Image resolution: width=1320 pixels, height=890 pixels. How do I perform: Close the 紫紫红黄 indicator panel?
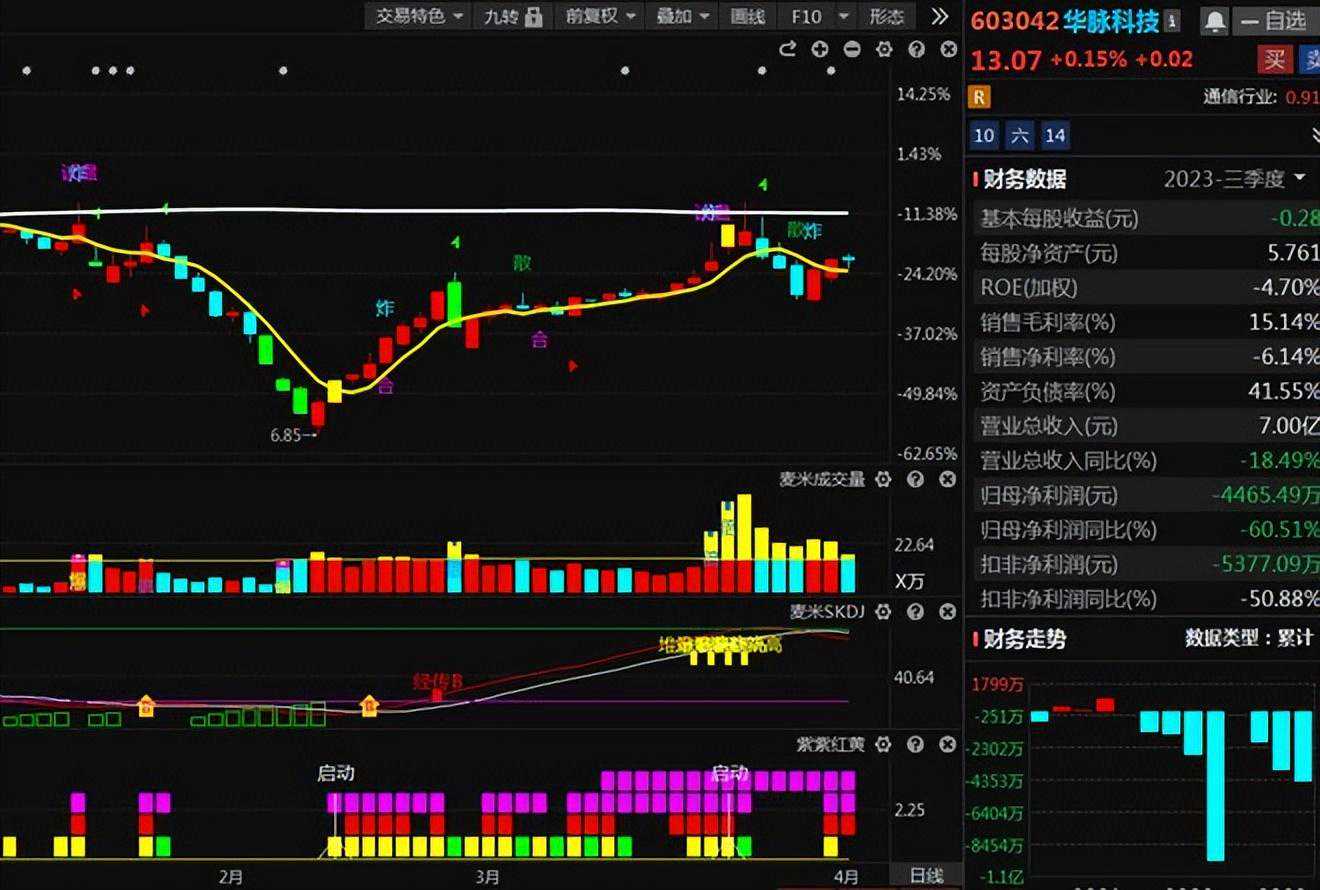click(x=947, y=745)
